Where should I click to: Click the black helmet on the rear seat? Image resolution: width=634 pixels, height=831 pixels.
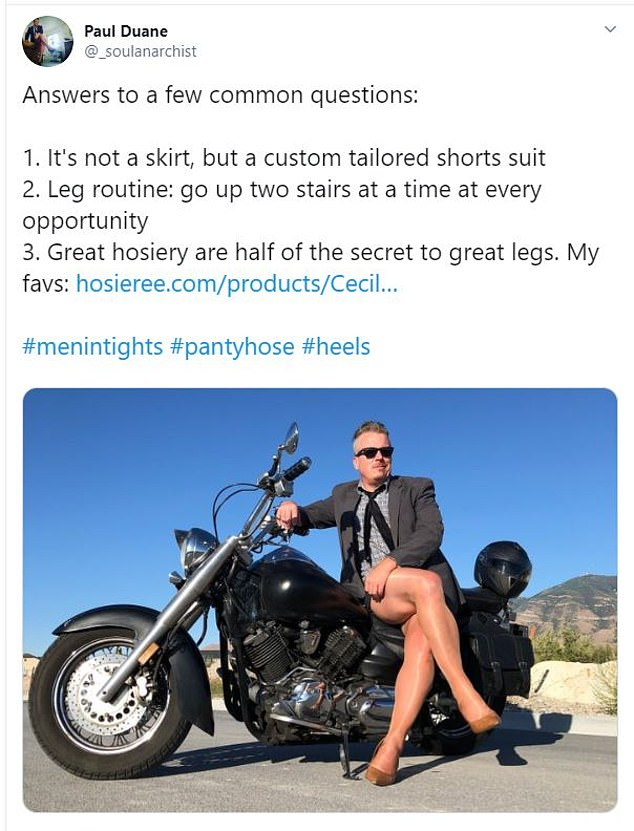tap(502, 568)
